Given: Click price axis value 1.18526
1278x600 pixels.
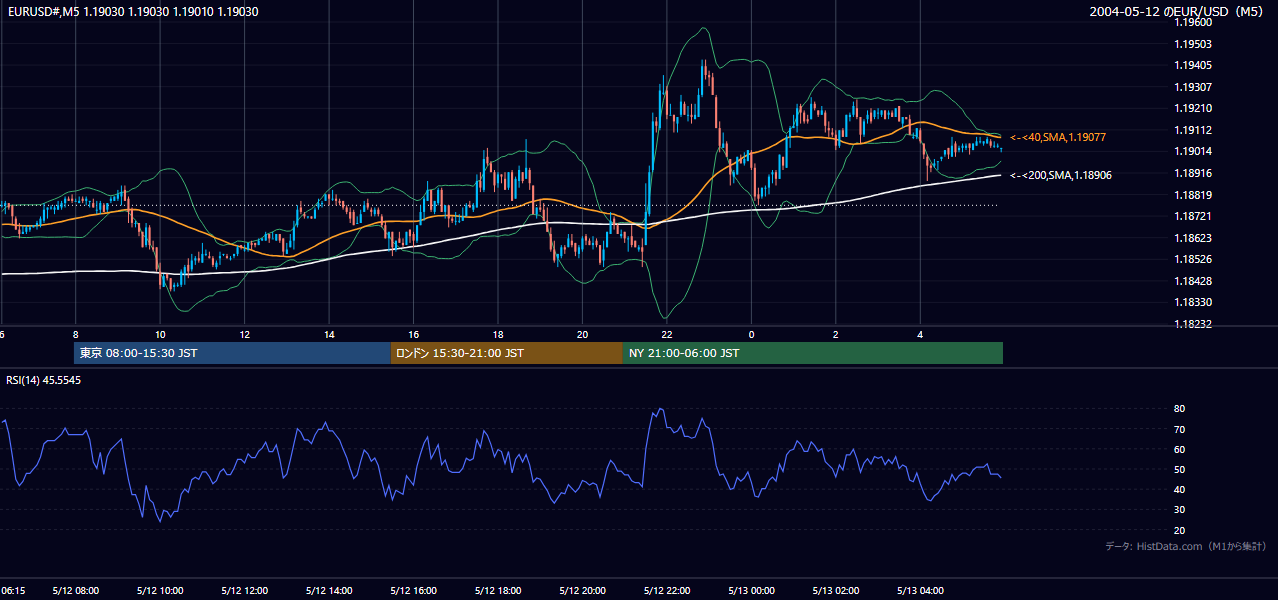Looking at the screenshot, I should [x=1192, y=259].
